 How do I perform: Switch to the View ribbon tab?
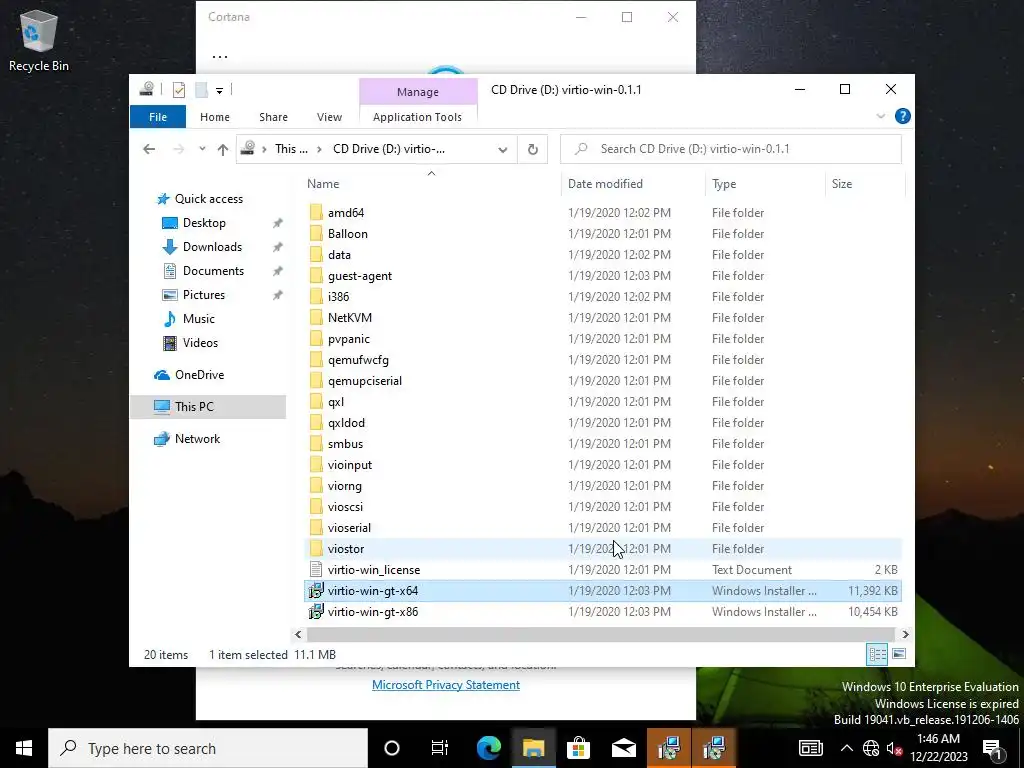click(x=329, y=117)
